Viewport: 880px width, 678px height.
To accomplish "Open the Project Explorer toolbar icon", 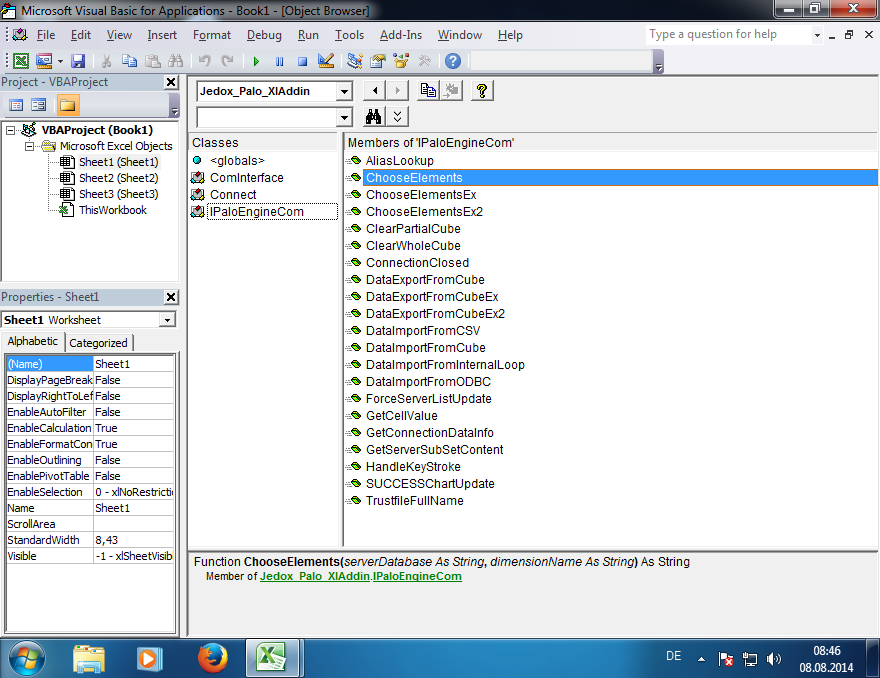I will click(355, 61).
